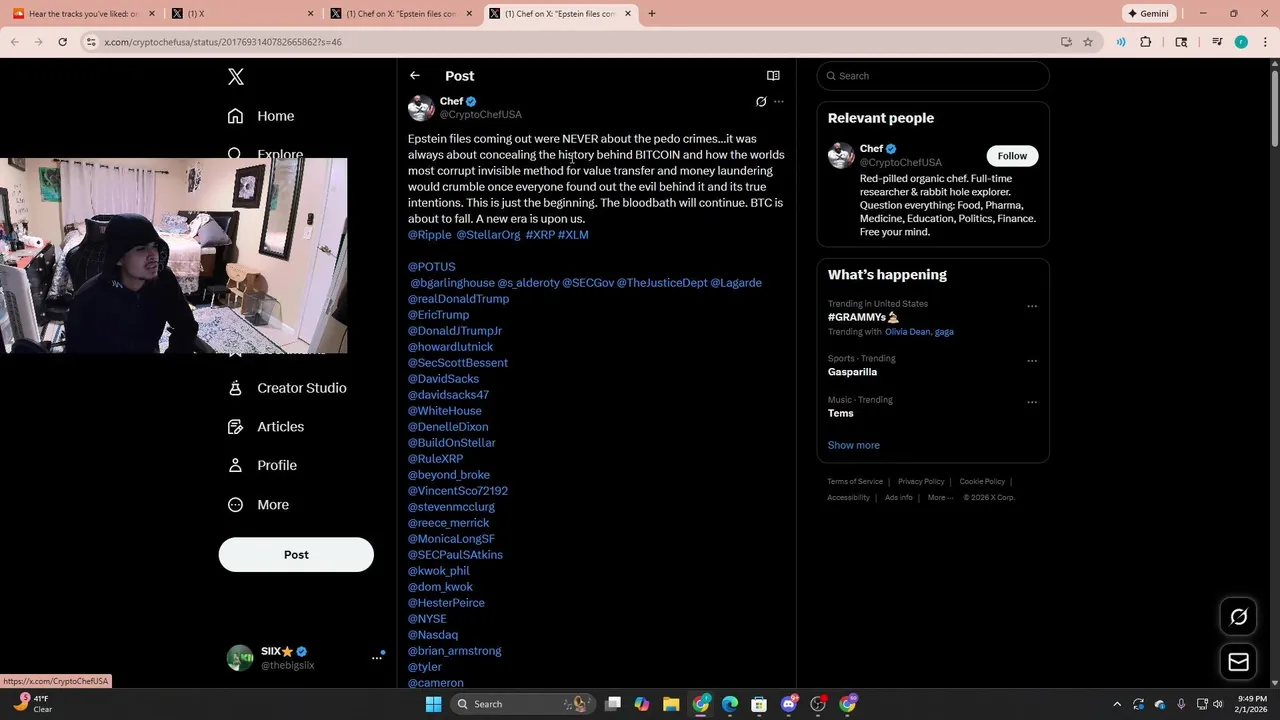The width and height of the screenshot is (1280, 720).
Task: Open Chef's avatar in Relevant people
Action: tap(841, 155)
